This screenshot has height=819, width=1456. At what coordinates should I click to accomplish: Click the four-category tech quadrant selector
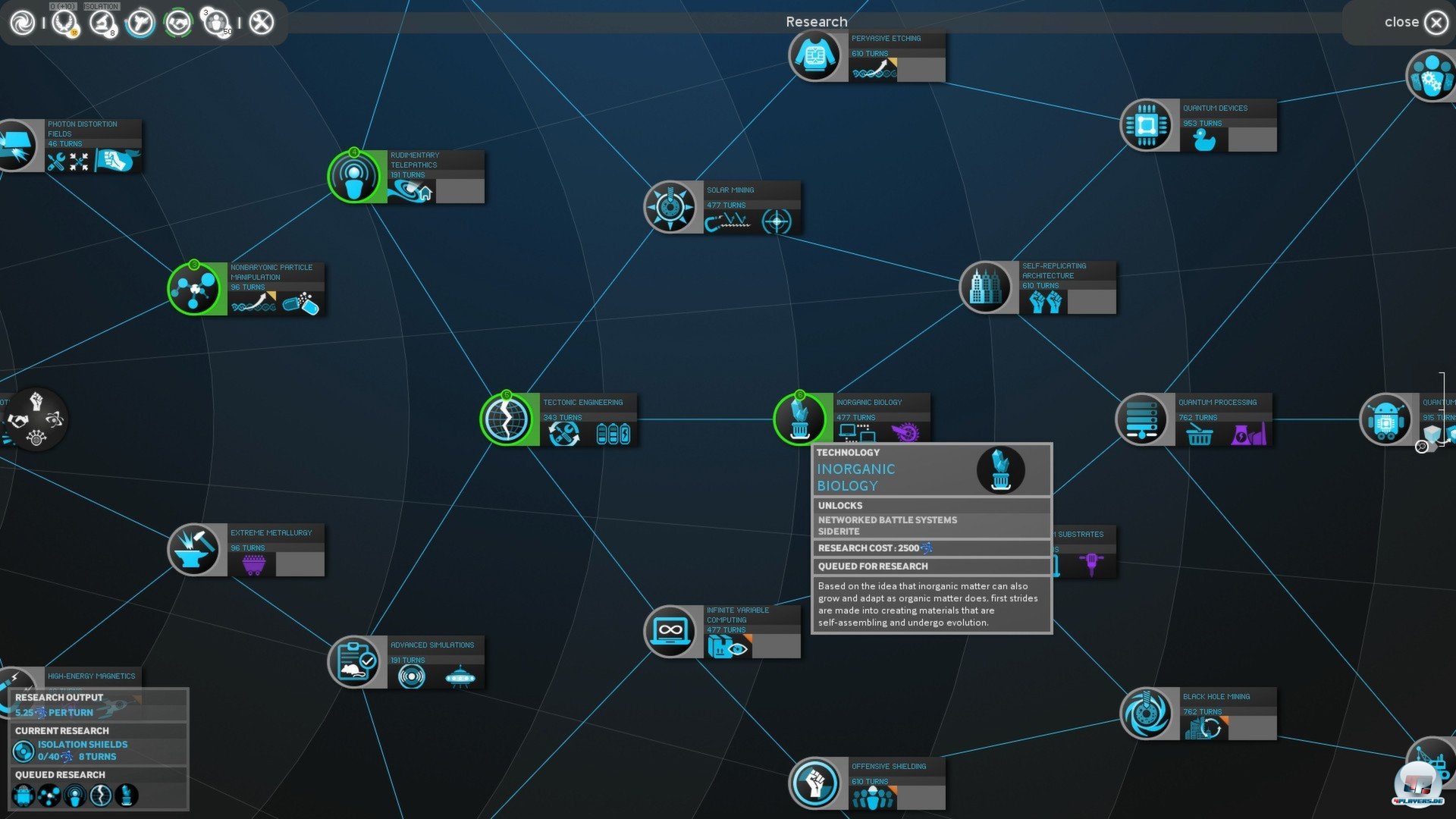(35, 419)
